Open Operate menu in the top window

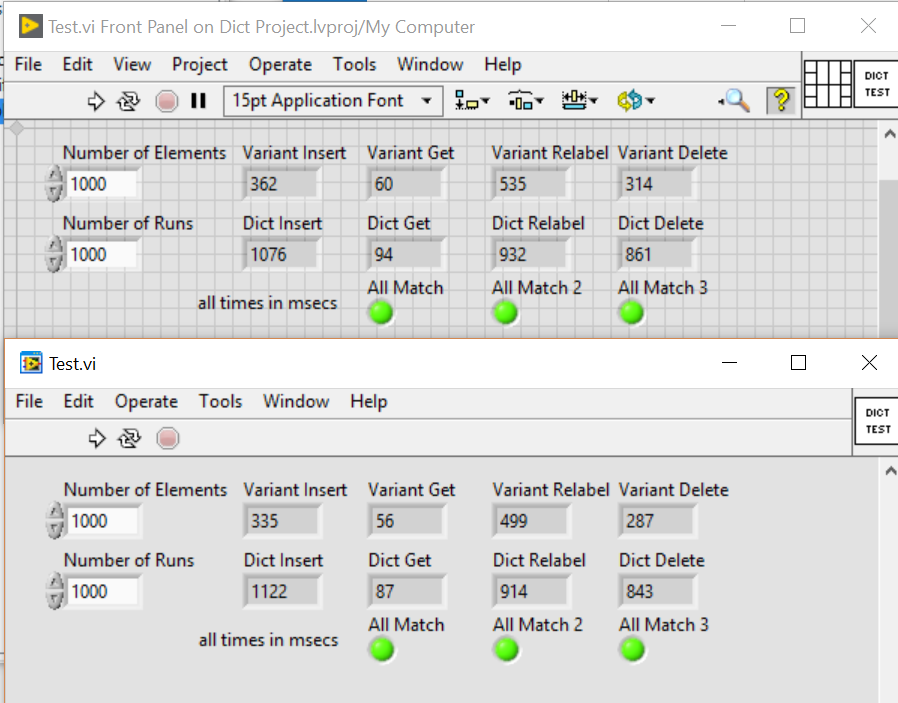click(280, 65)
